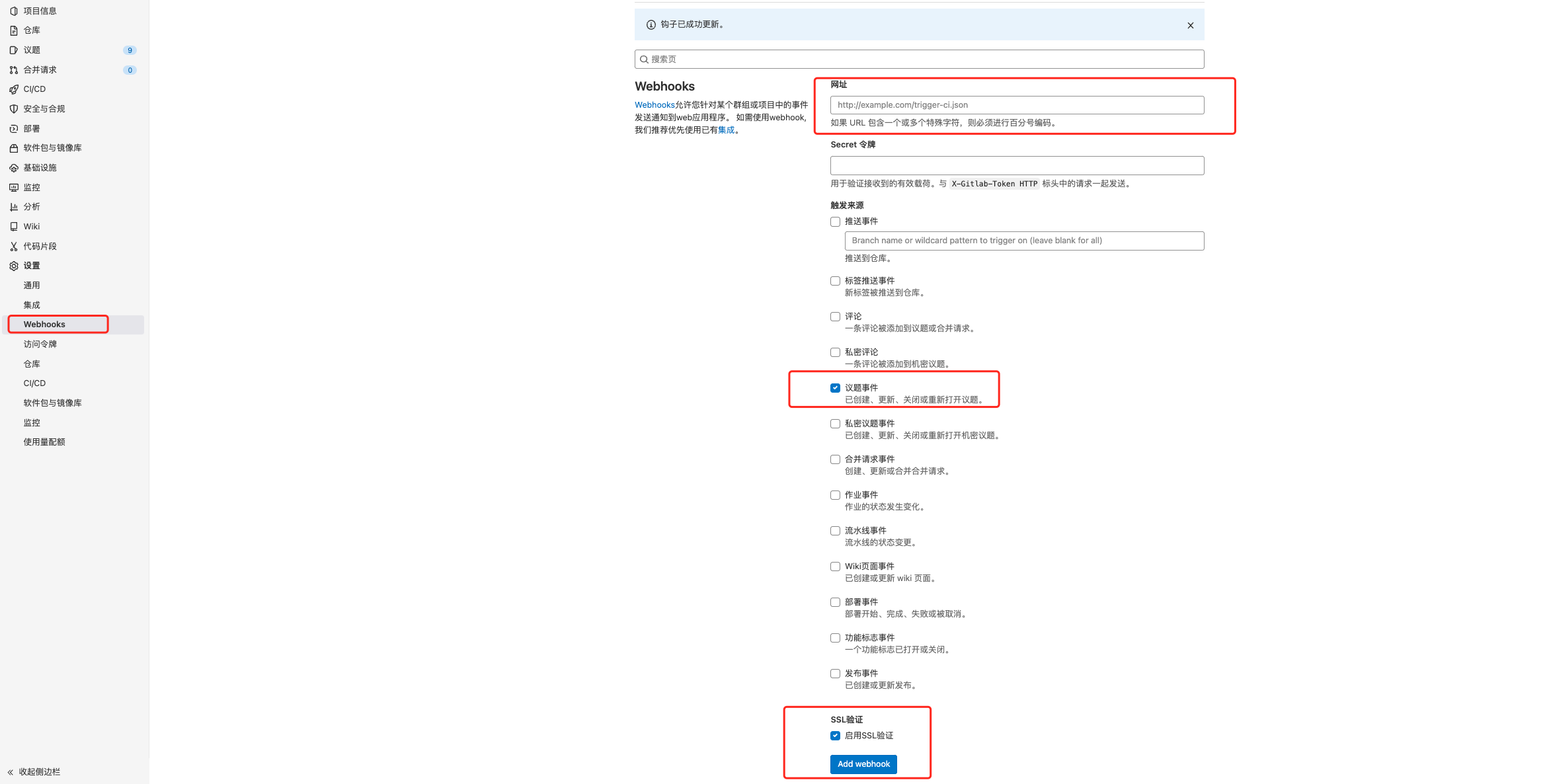Switch to the Webhooks settings menu item
This screenshot has width=1547, height=784.
44,324
